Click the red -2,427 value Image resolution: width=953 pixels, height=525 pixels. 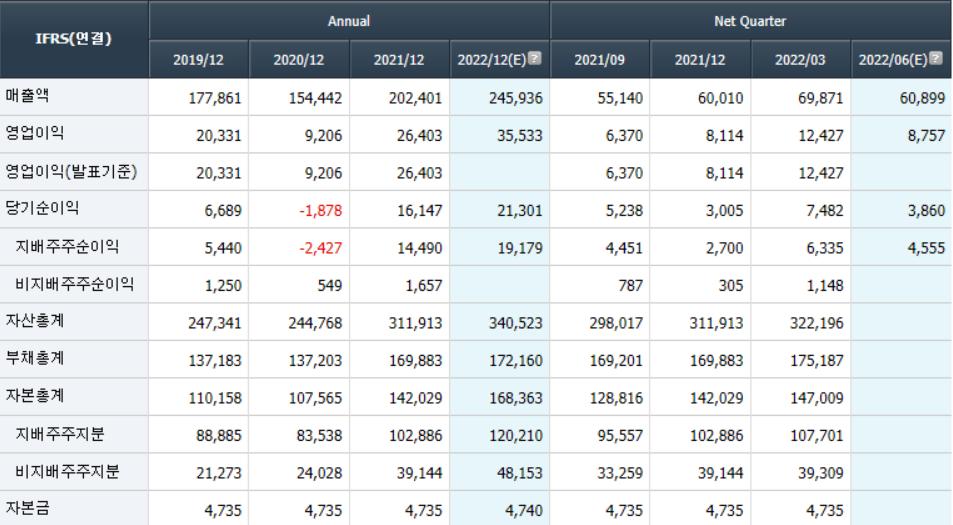[320, 249]
